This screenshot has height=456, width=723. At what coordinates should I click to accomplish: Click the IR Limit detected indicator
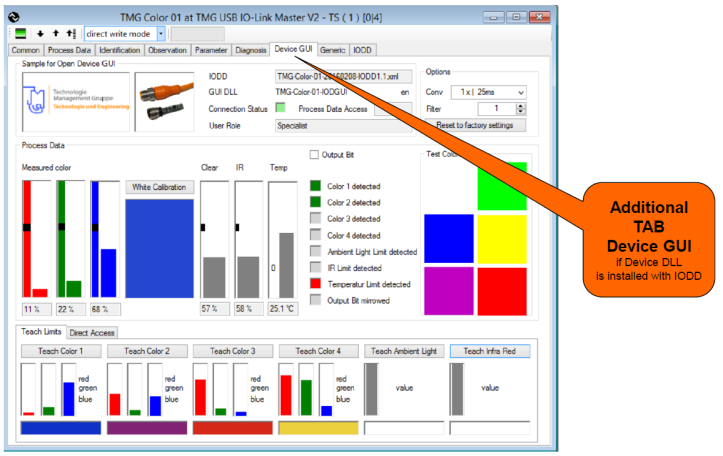[315, 267]
